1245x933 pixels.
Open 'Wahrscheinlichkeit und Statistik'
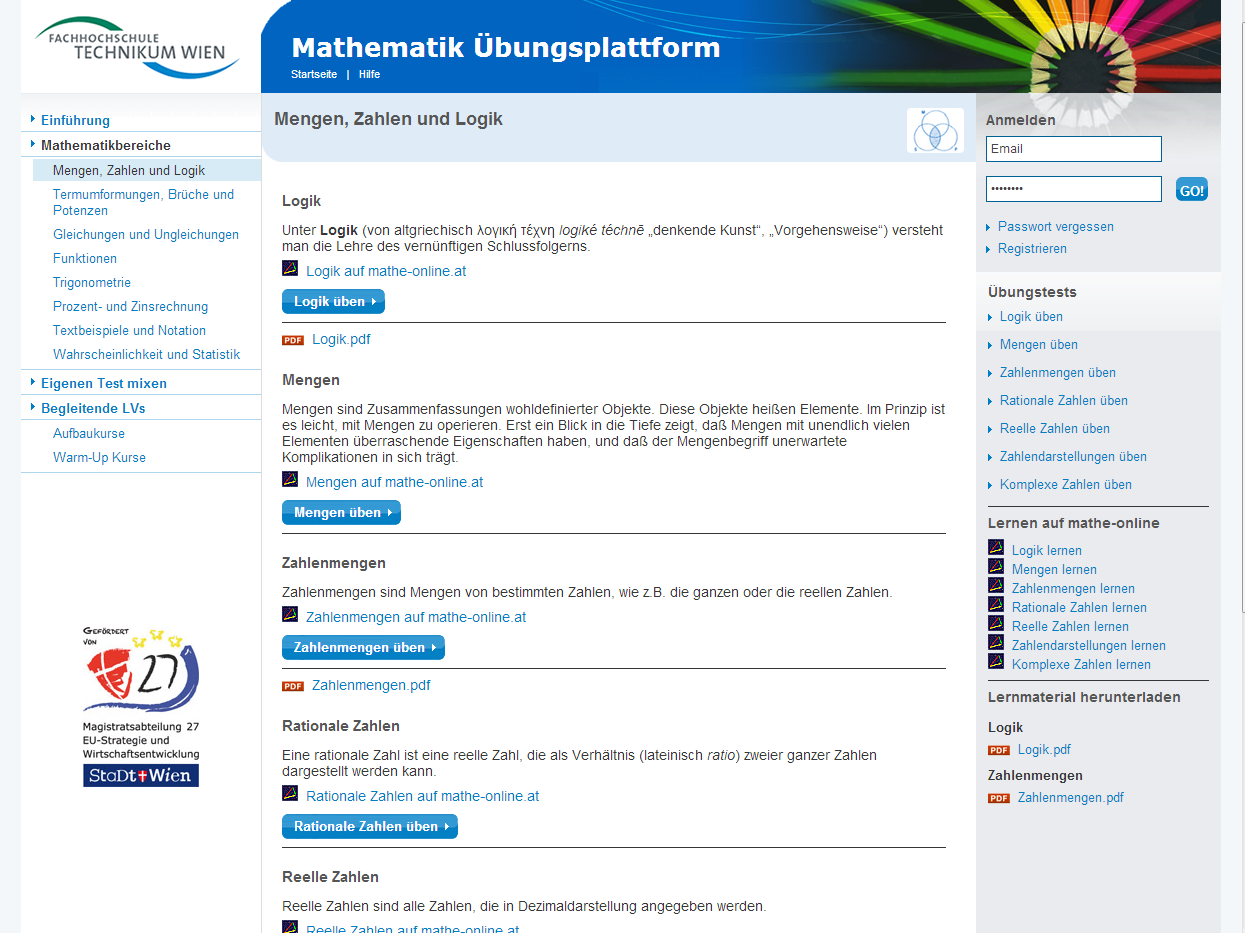146,355
